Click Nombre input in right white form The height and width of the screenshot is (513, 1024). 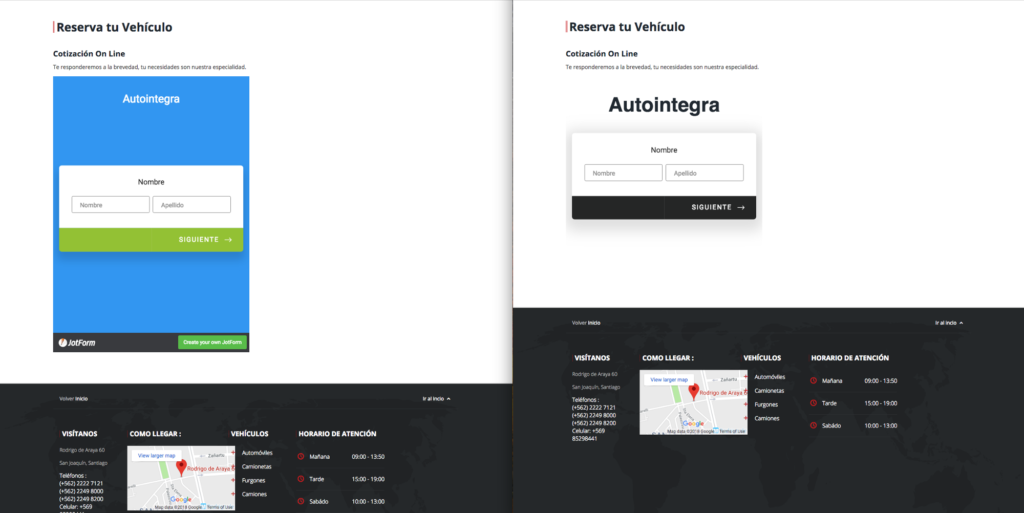click(x=623, y=173)
